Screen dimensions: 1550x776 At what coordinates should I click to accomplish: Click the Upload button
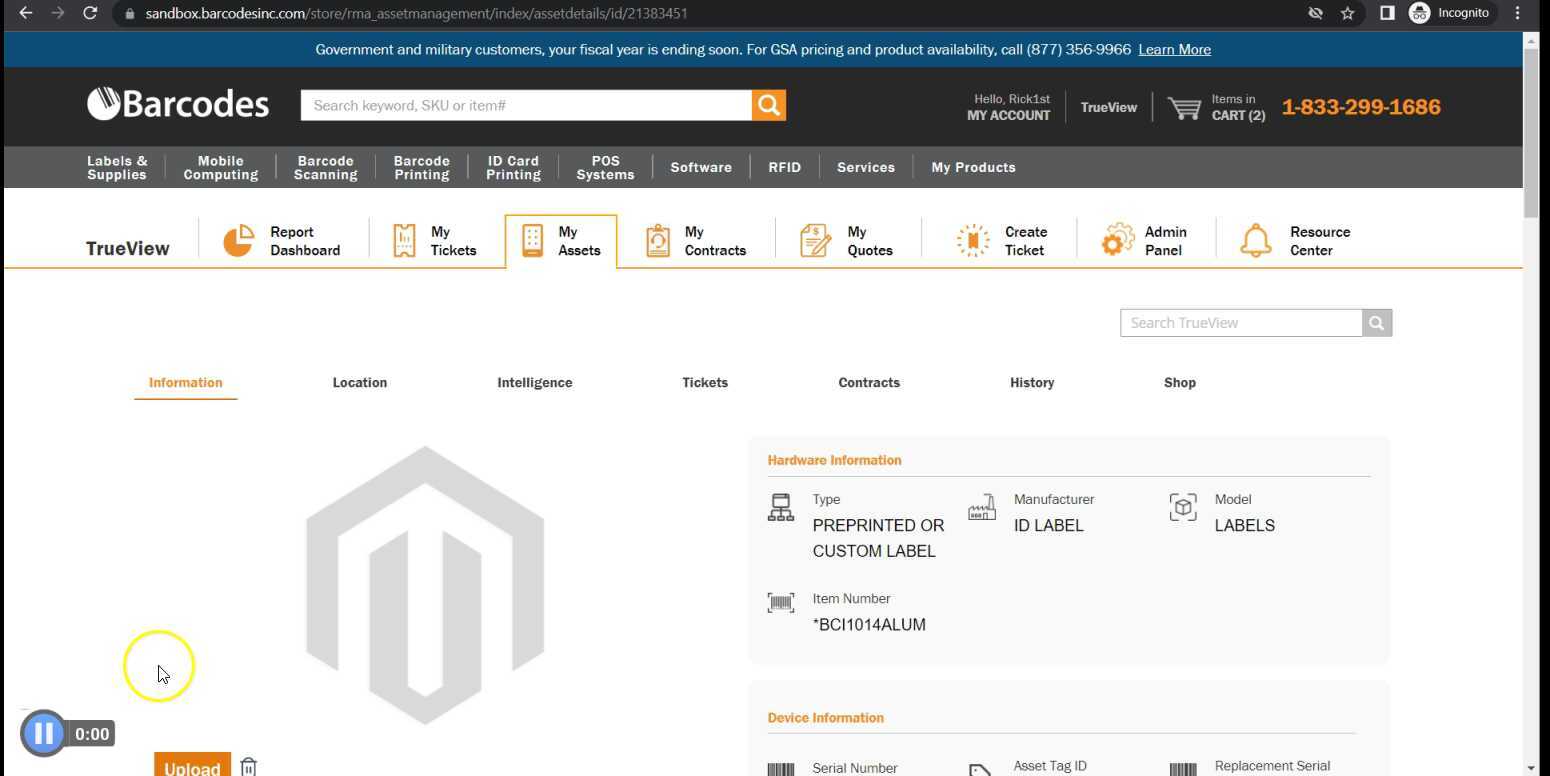192,766
